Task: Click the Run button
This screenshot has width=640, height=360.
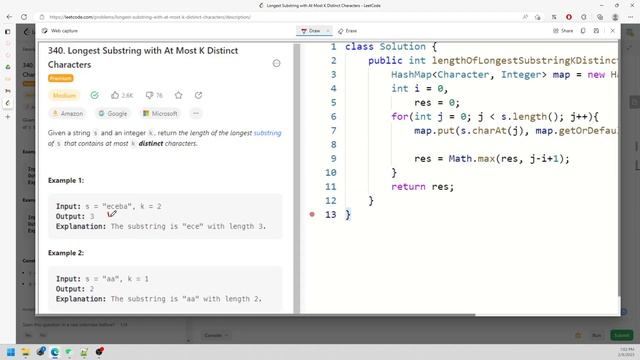Action: coord(596,336)
